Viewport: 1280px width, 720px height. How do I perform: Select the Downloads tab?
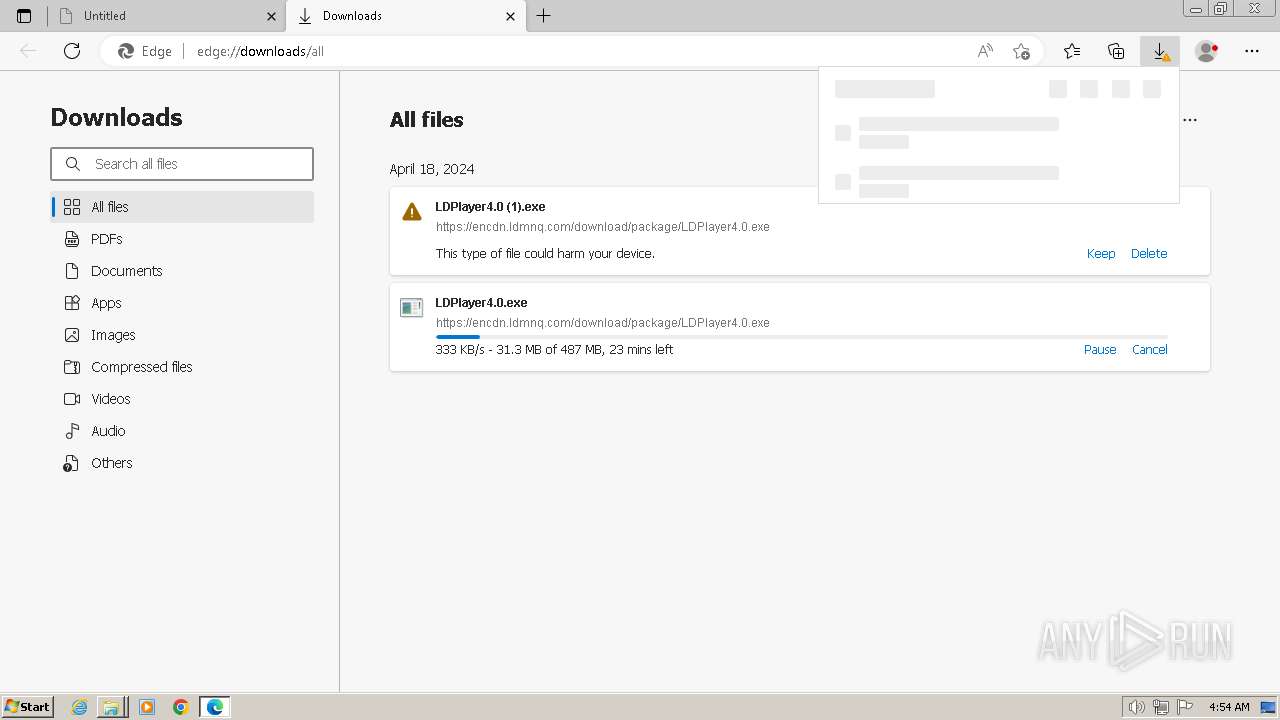(x=405, y=16)
